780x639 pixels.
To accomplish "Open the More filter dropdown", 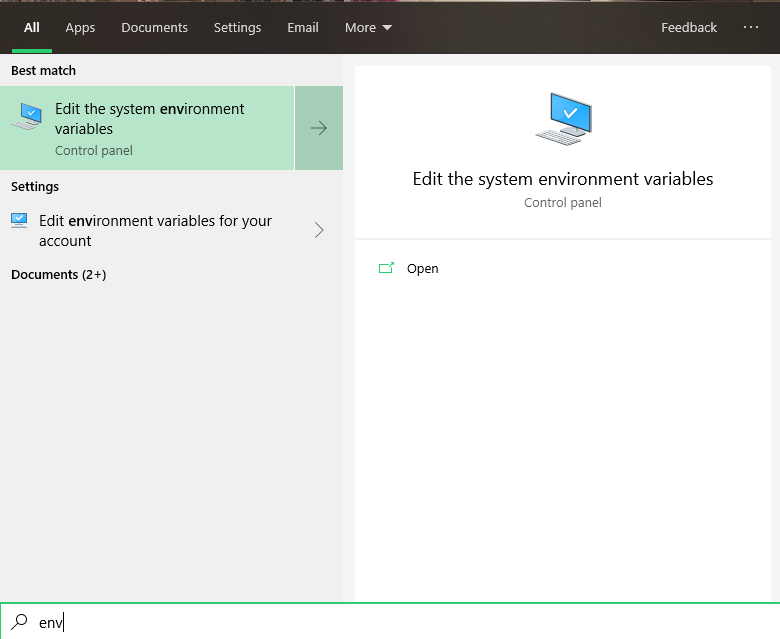I will [x=368, y=28].
